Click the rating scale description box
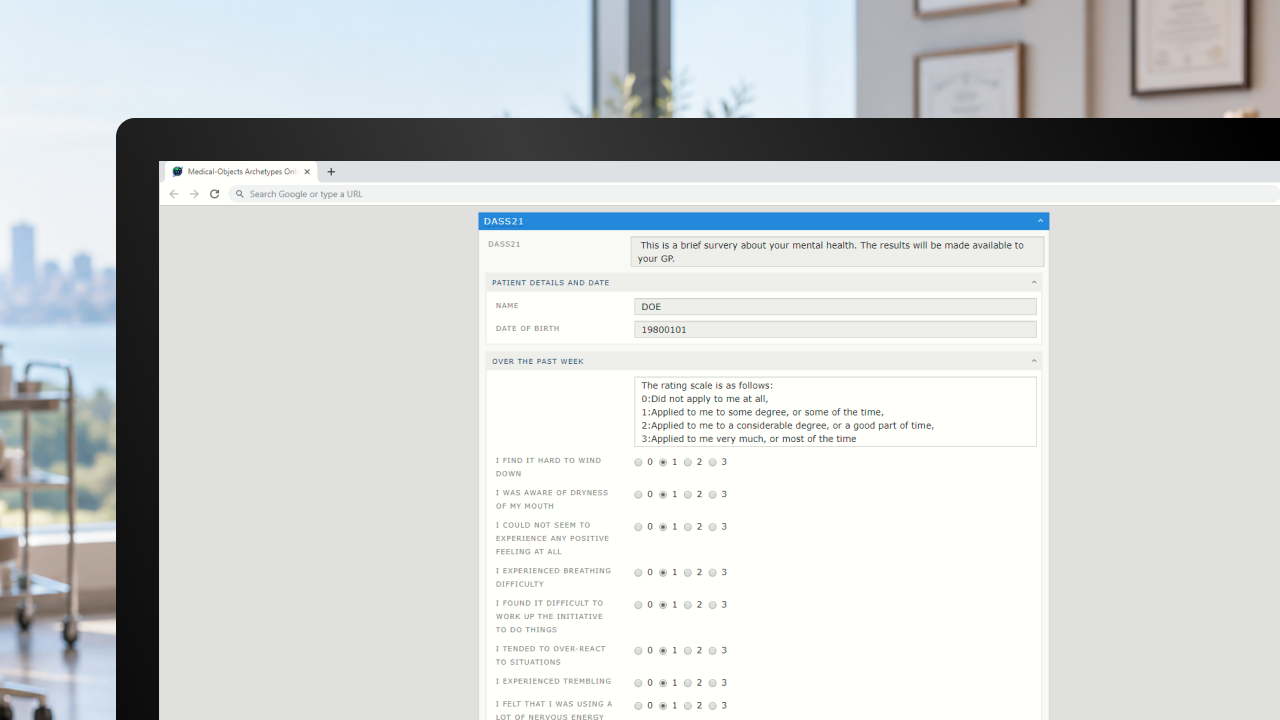 coord(835,412)
